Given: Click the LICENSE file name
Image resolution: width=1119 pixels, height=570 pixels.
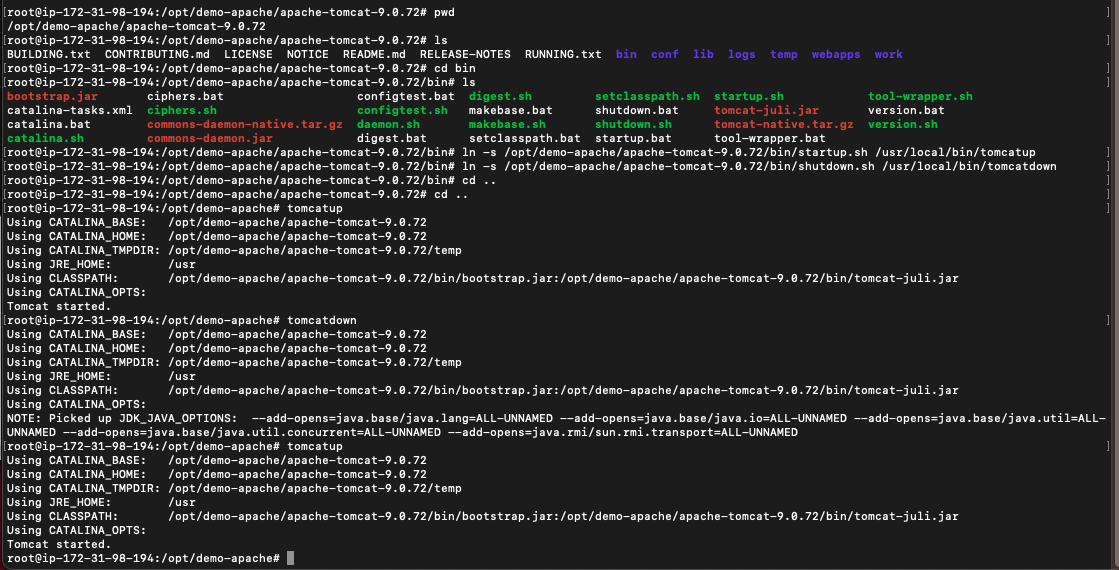Looking at the screenshot, I should pos(248,54).
